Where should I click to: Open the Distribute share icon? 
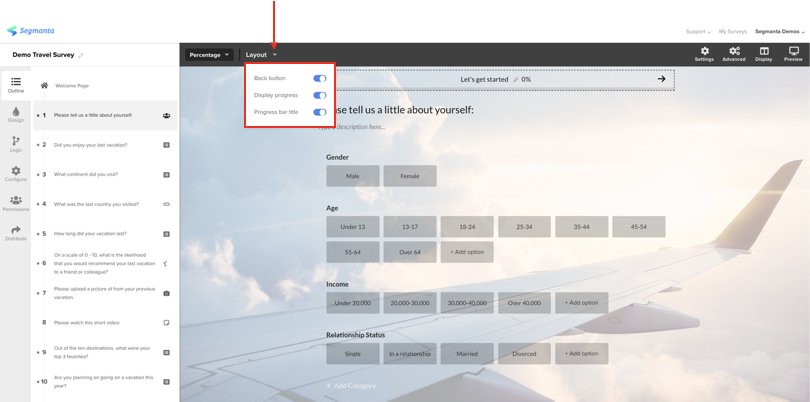click(16, 233)
